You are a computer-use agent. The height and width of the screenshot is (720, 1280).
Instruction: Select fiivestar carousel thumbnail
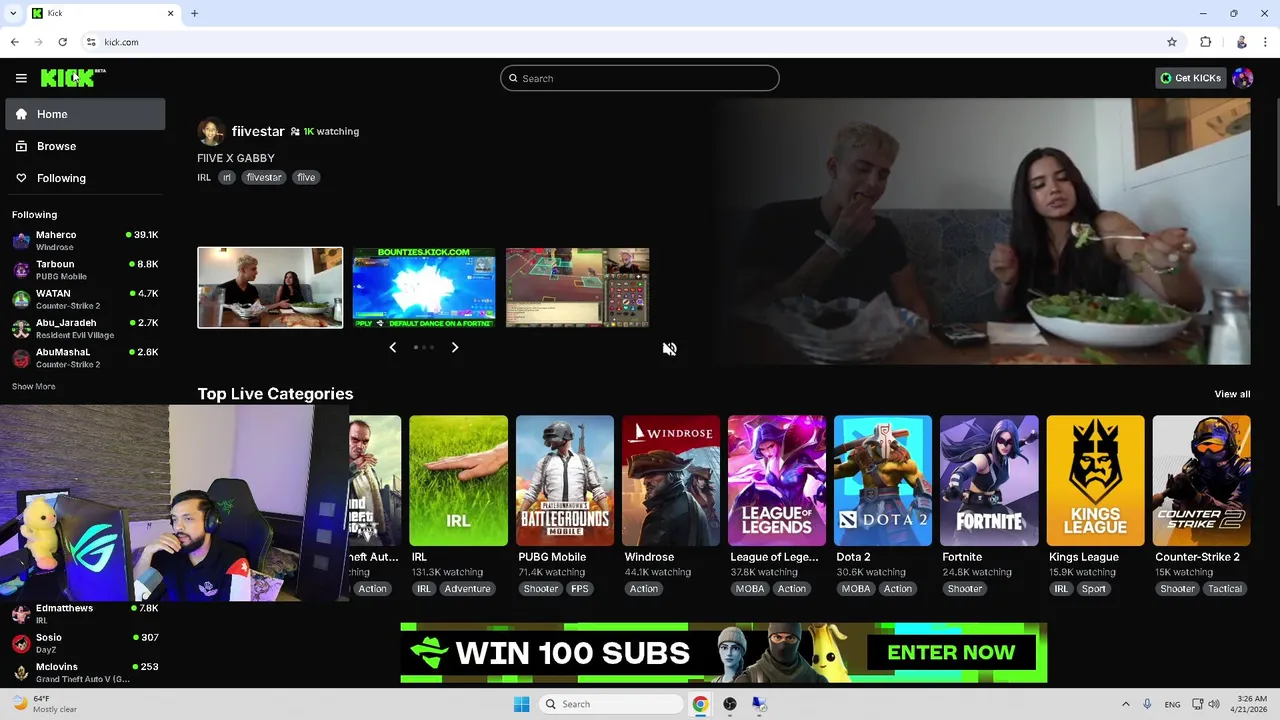coord(270,288)
